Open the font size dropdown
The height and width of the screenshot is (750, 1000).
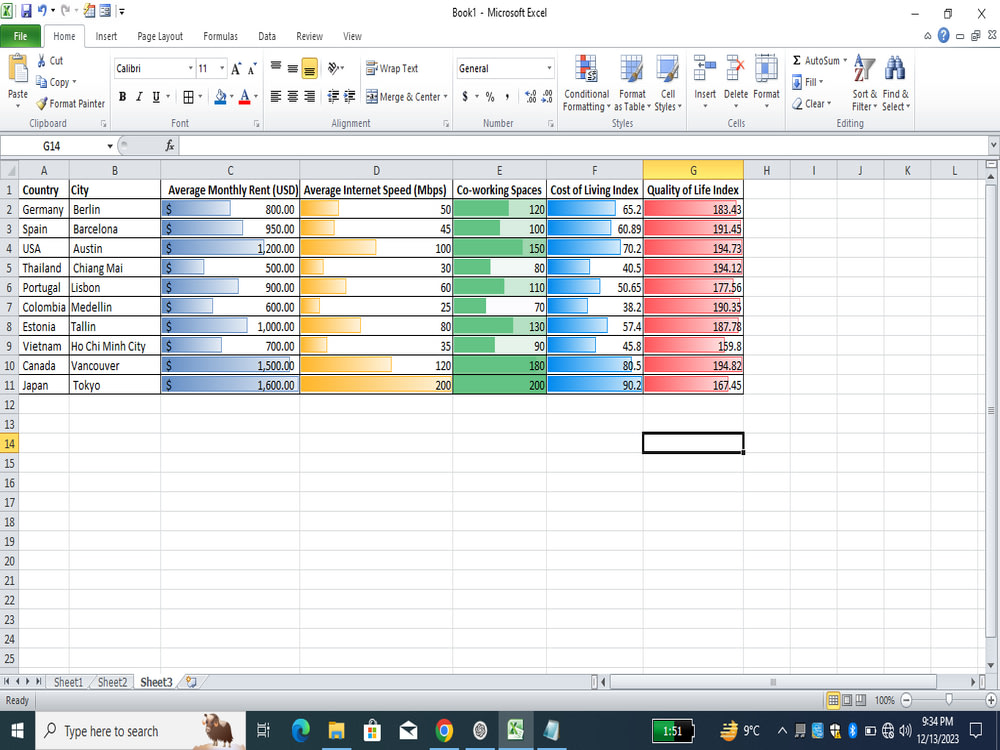[x=222, y=68]
